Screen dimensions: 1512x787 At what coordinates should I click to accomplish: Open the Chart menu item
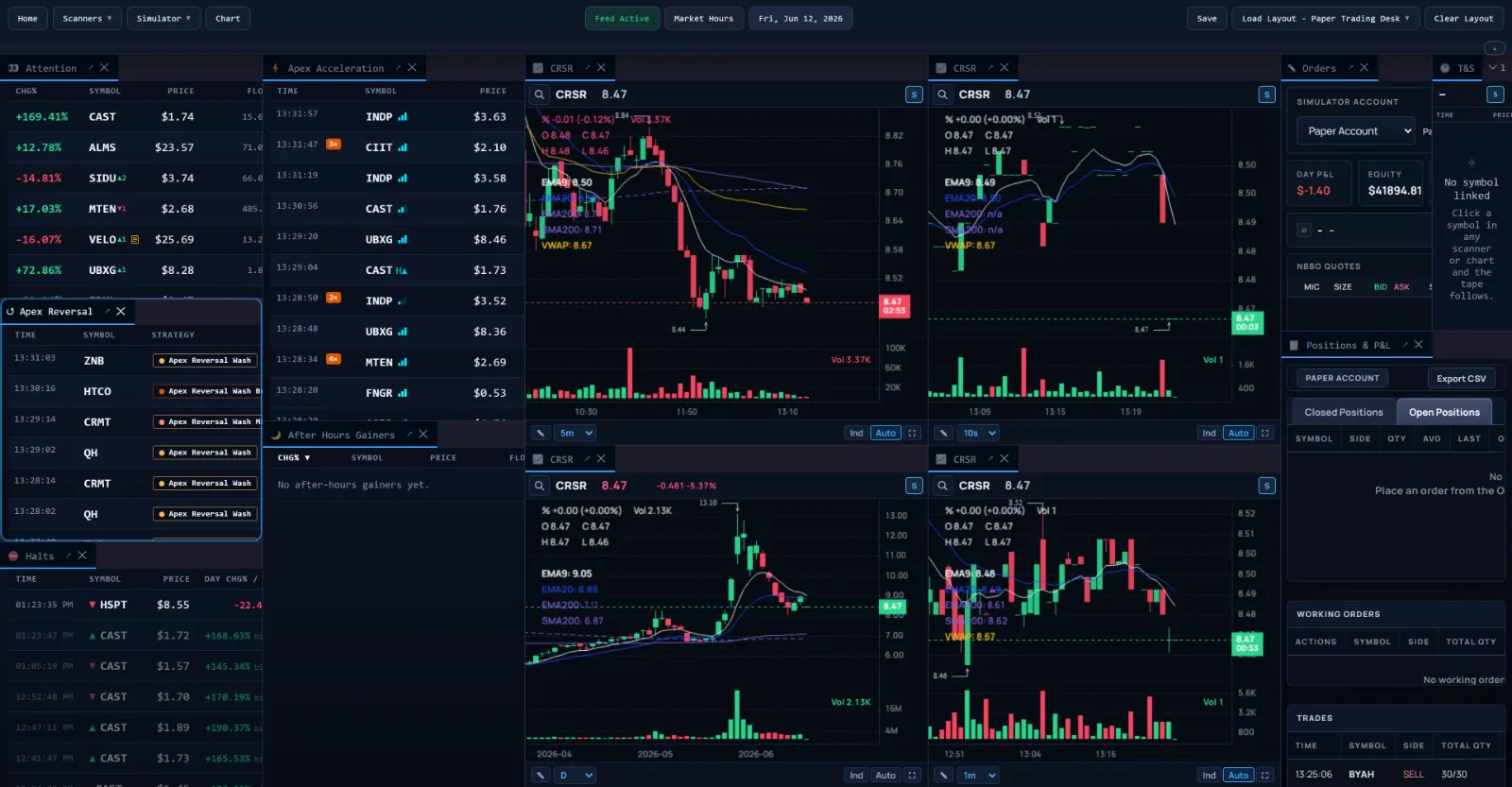pos(228,18)
